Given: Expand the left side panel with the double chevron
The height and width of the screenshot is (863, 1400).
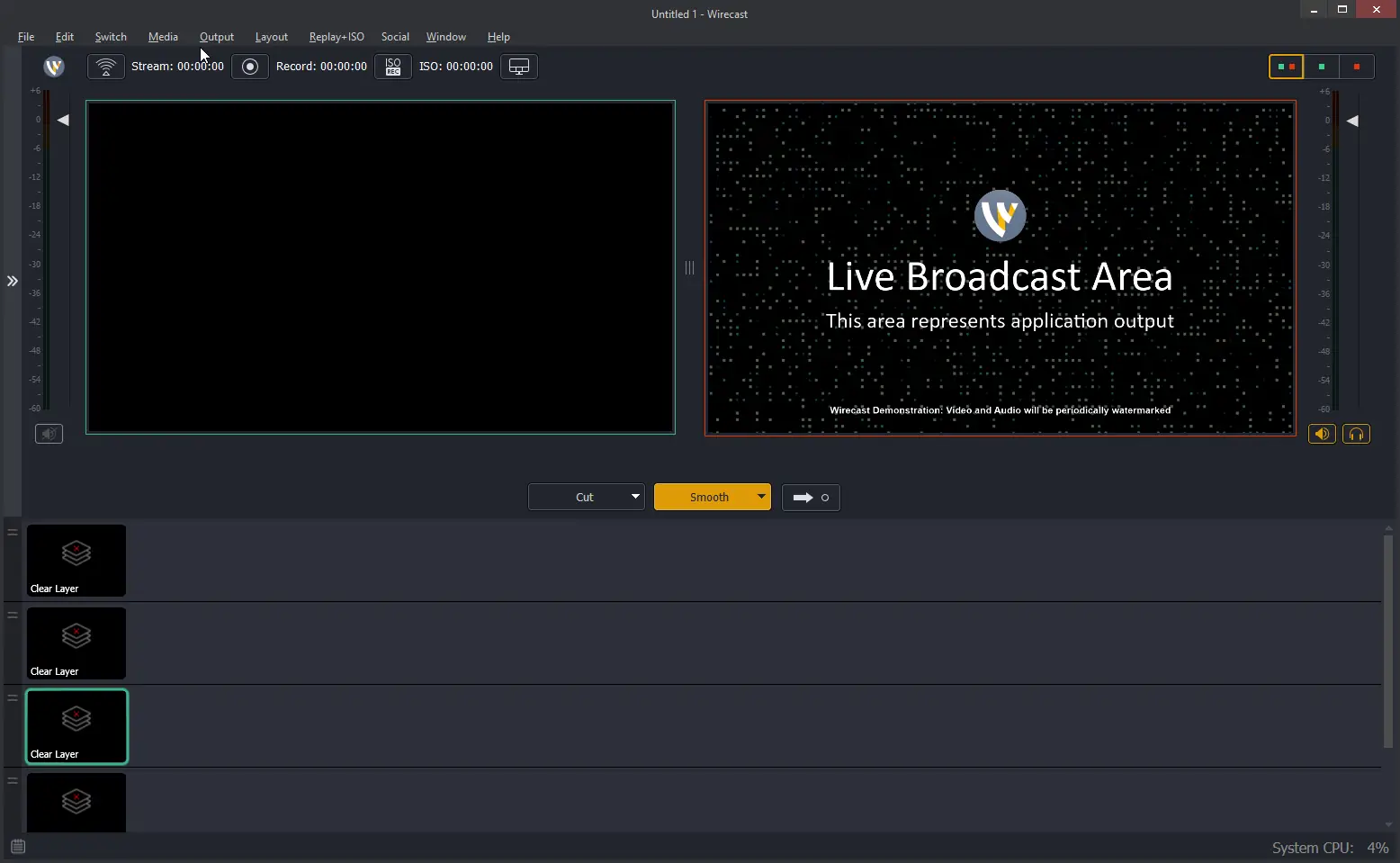Looking at the screenshot, I should click(13, 281).
